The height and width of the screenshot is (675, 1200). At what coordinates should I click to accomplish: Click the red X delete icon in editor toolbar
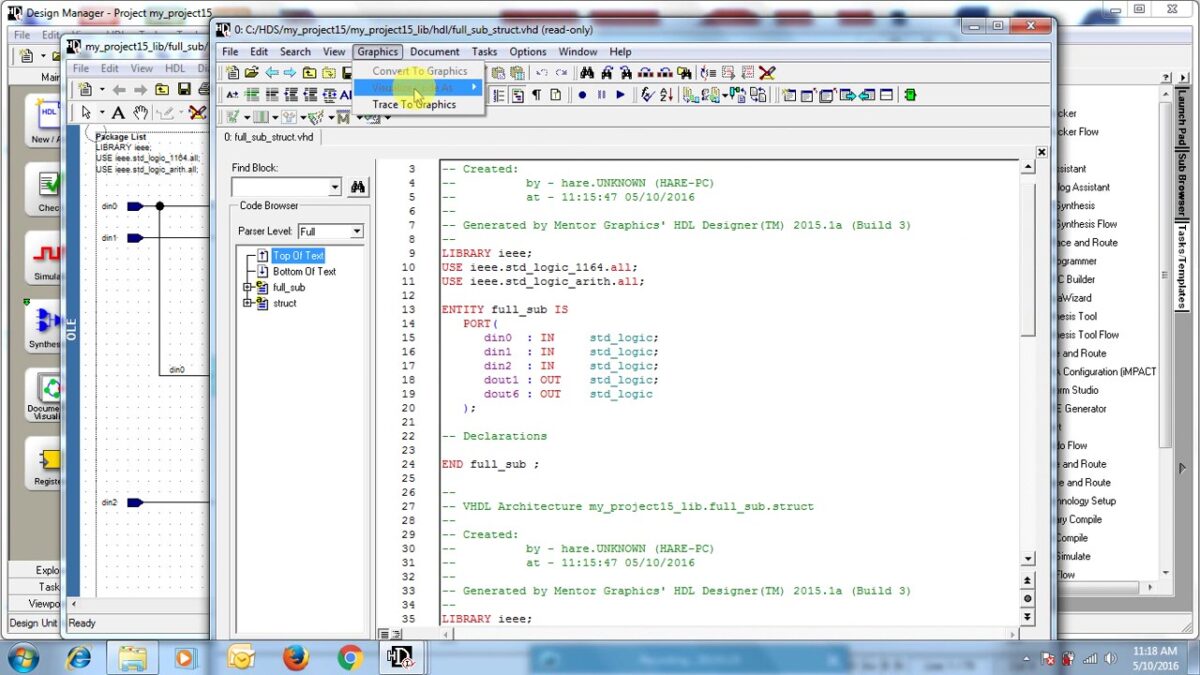coord(767,72)
